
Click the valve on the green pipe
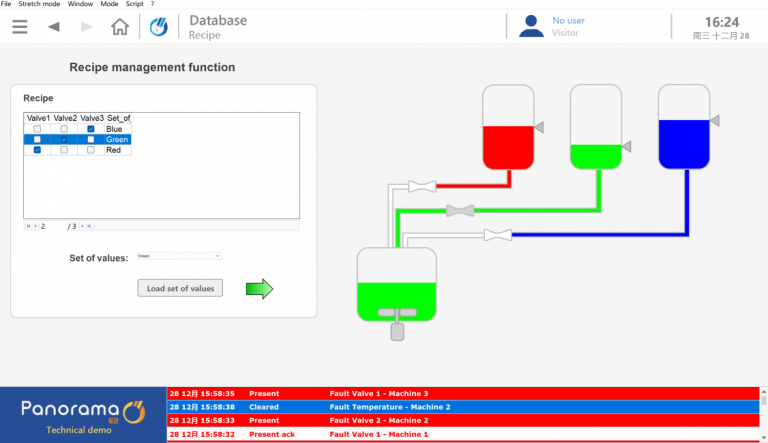point(459,210)
